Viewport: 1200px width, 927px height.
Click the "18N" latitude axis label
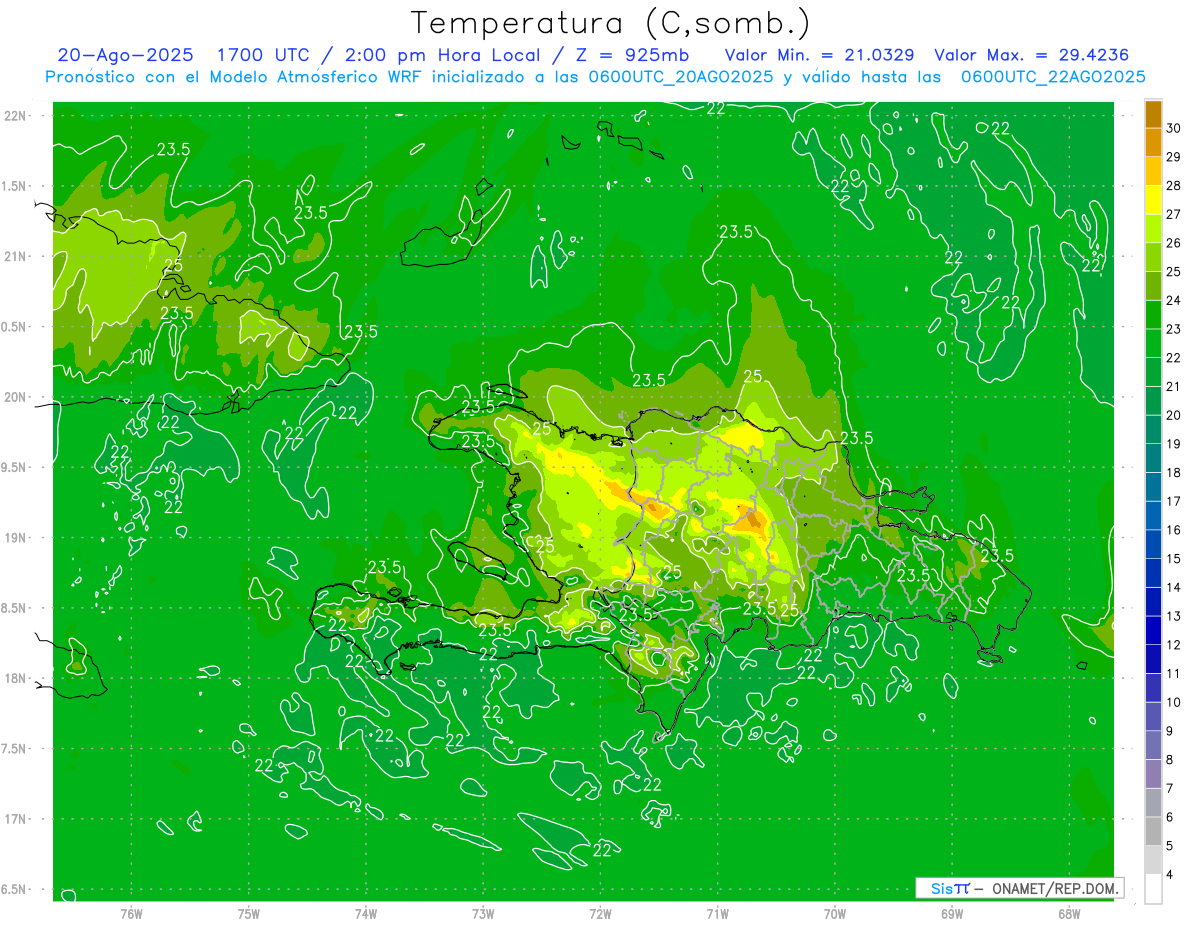[x=16, y=678]
